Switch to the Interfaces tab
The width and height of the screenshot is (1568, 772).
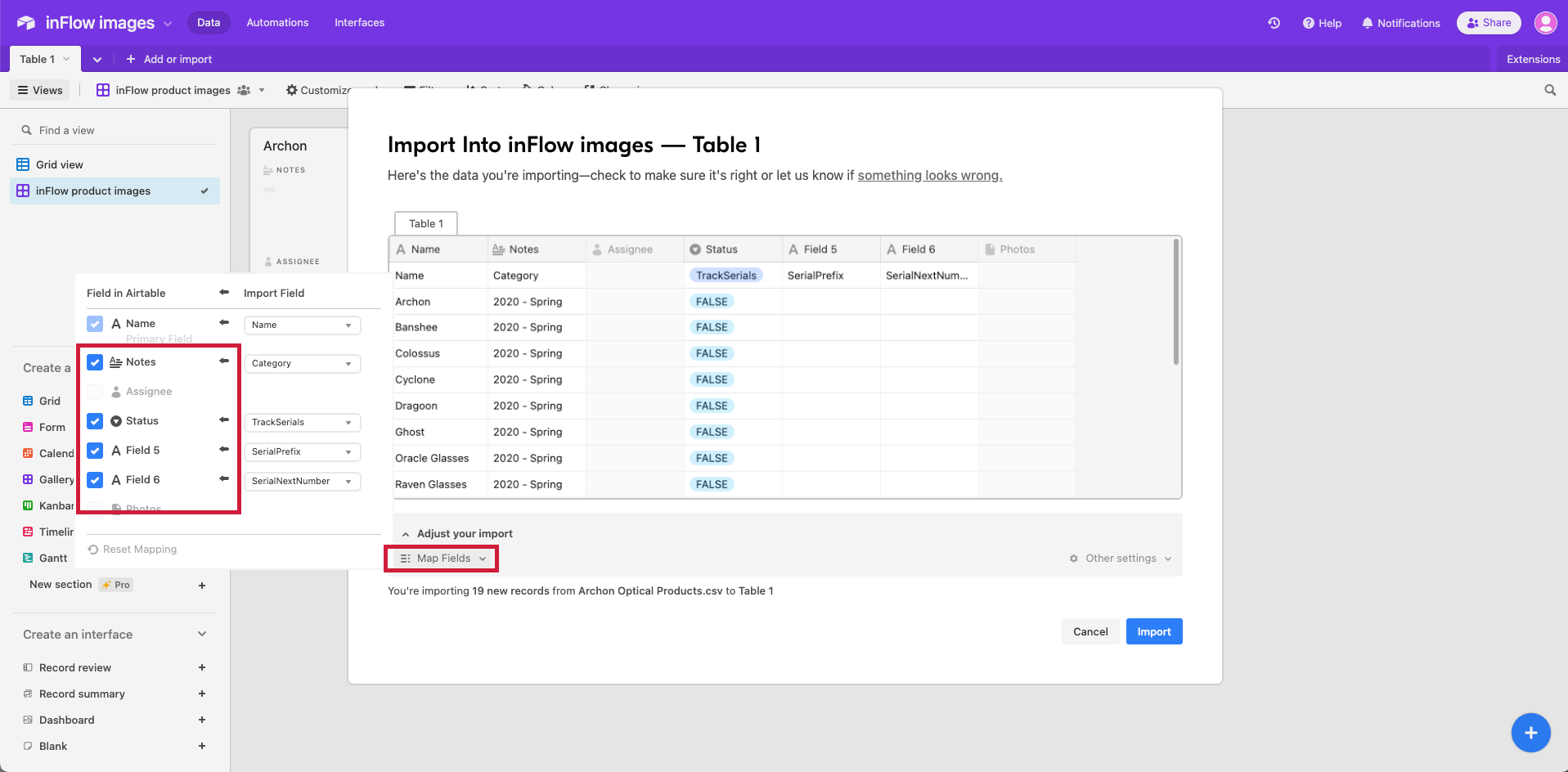pyautogui.click(x=359, y=23)
